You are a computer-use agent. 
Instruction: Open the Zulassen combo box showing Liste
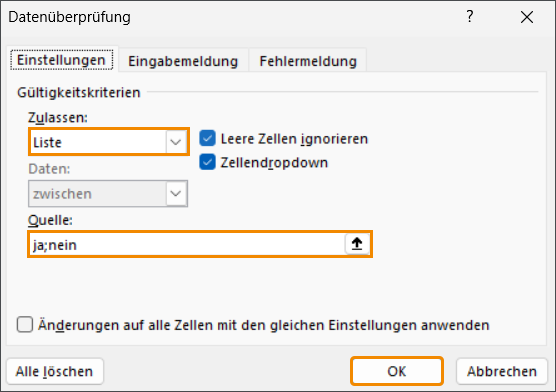[109, 142]
